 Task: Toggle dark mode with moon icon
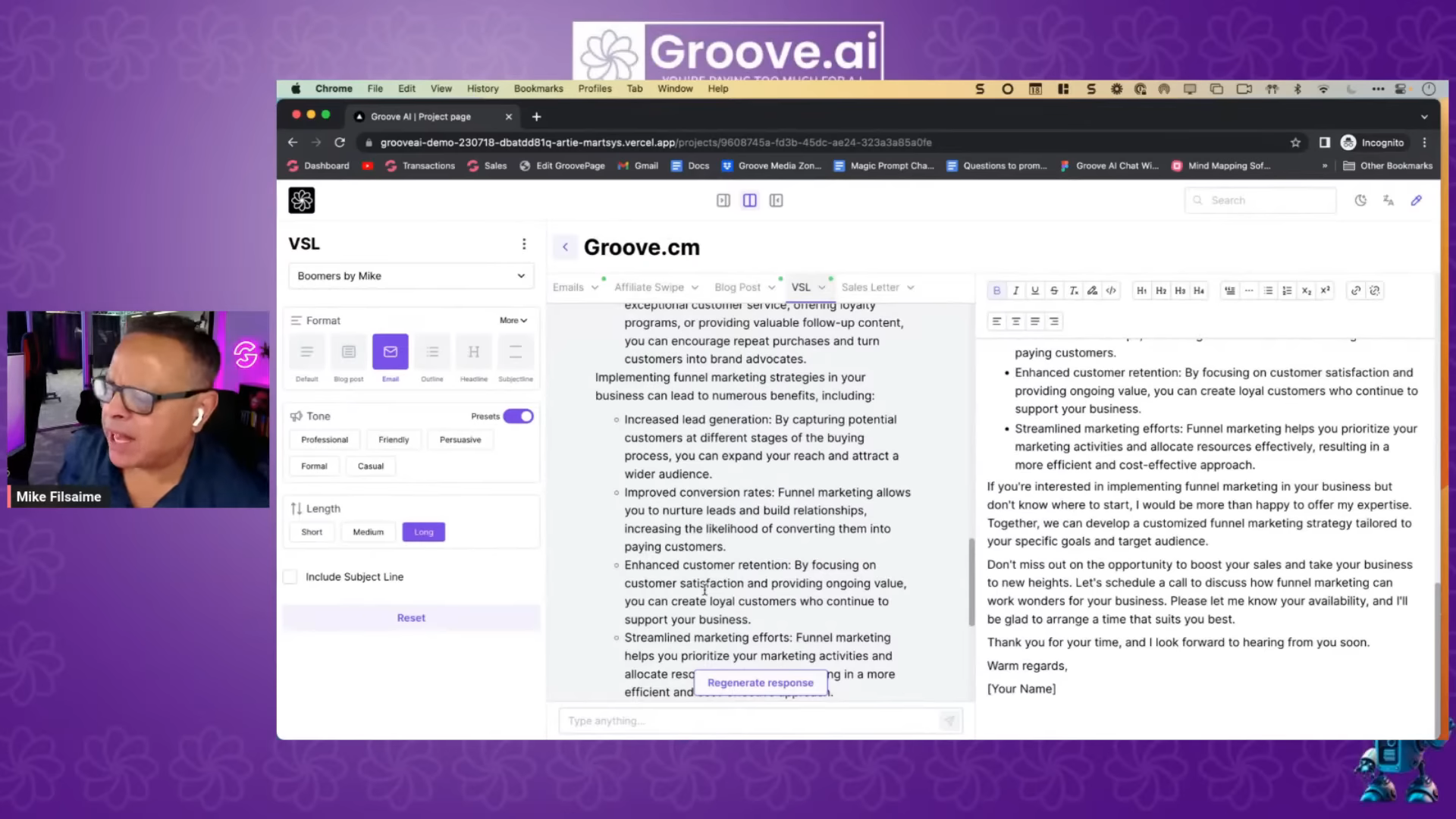1360,200
